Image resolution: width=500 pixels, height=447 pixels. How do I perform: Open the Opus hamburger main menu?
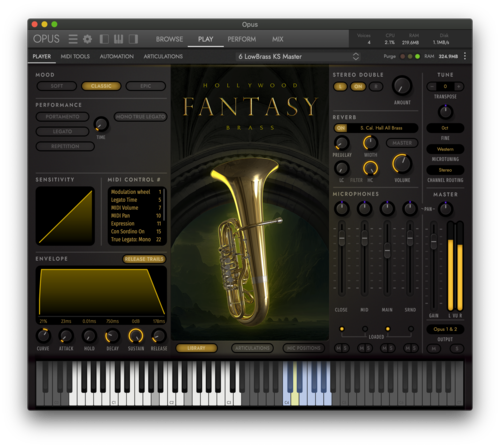tap(73, 39)
